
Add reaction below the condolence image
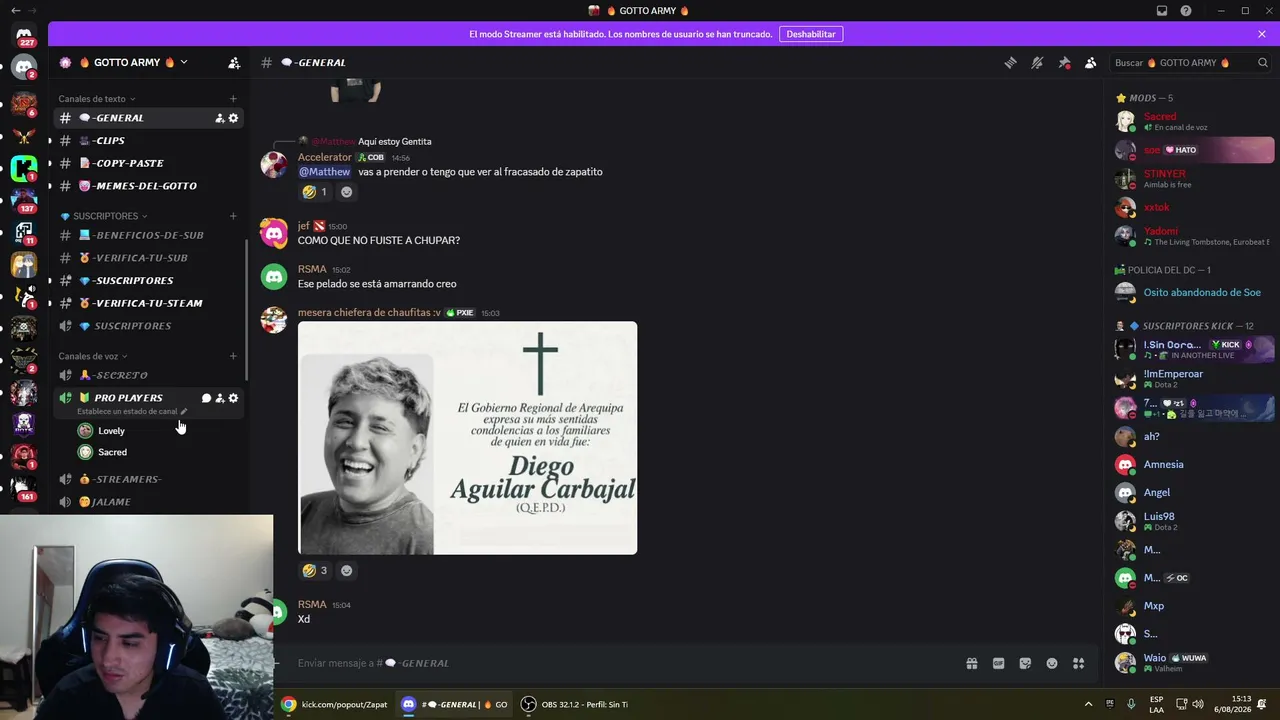(347, 571)
